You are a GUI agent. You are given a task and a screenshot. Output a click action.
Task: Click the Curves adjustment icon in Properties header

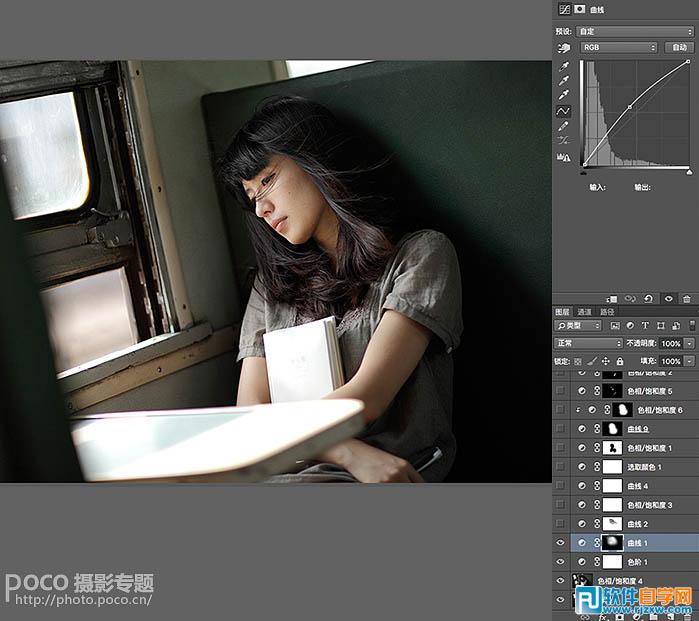(x=564, y=9)
